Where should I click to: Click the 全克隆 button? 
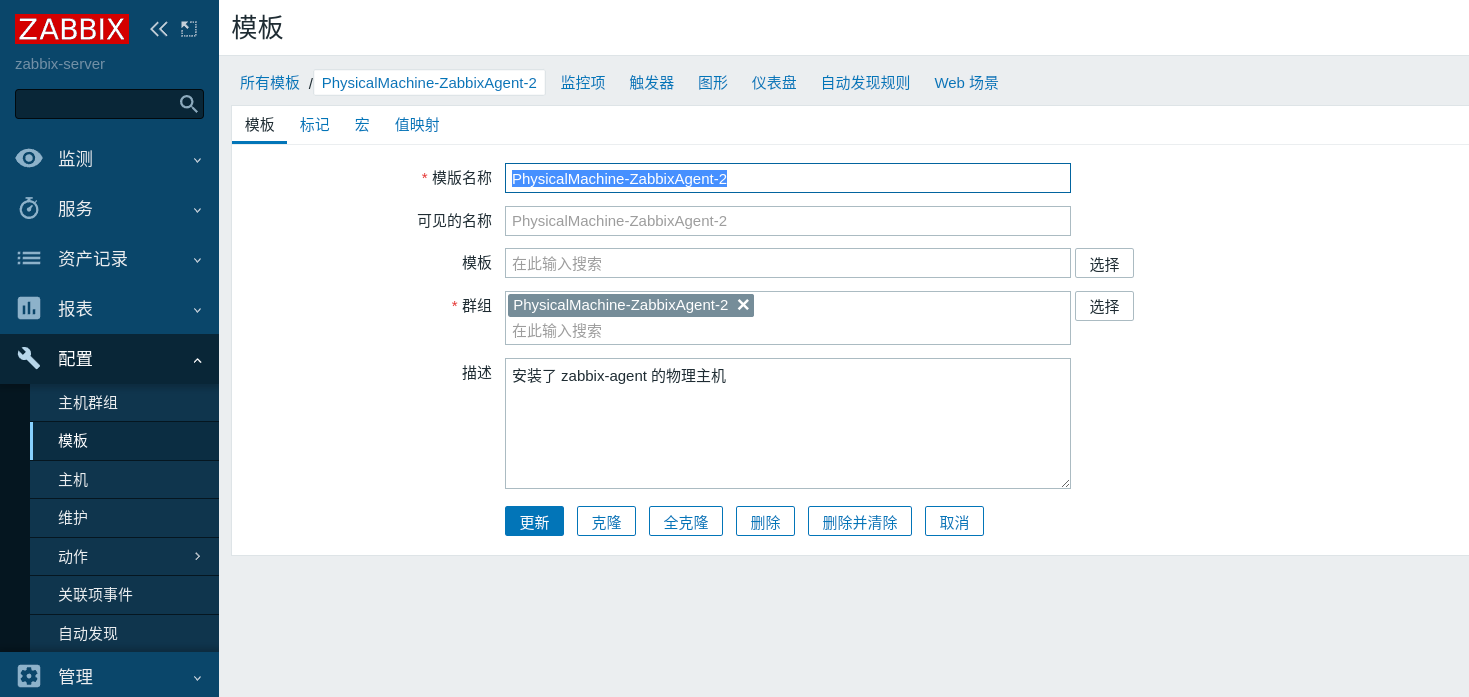point(686,521)
